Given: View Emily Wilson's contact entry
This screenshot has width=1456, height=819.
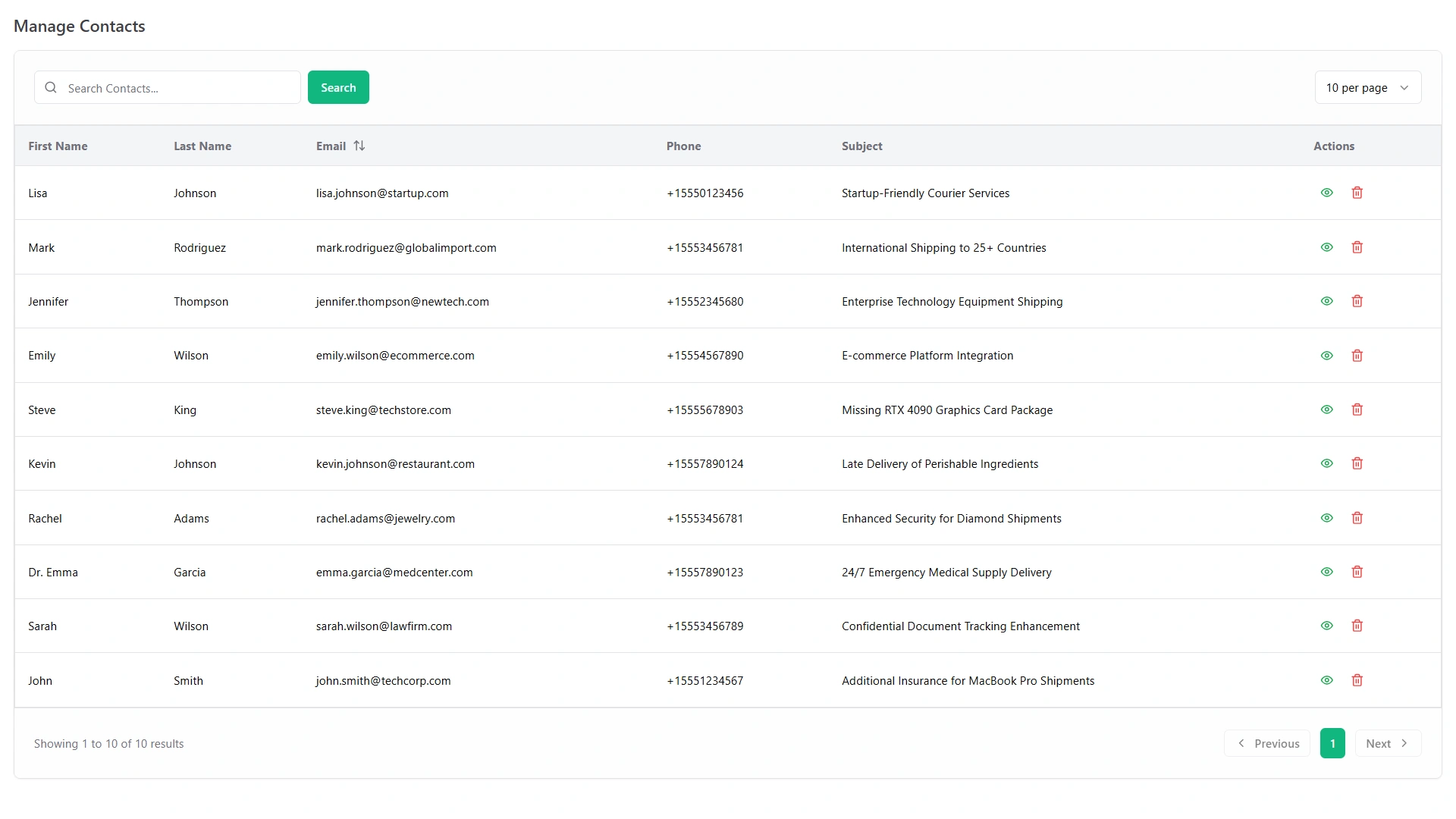Looking at the screenshot, I should click(x=1326, y=356).
